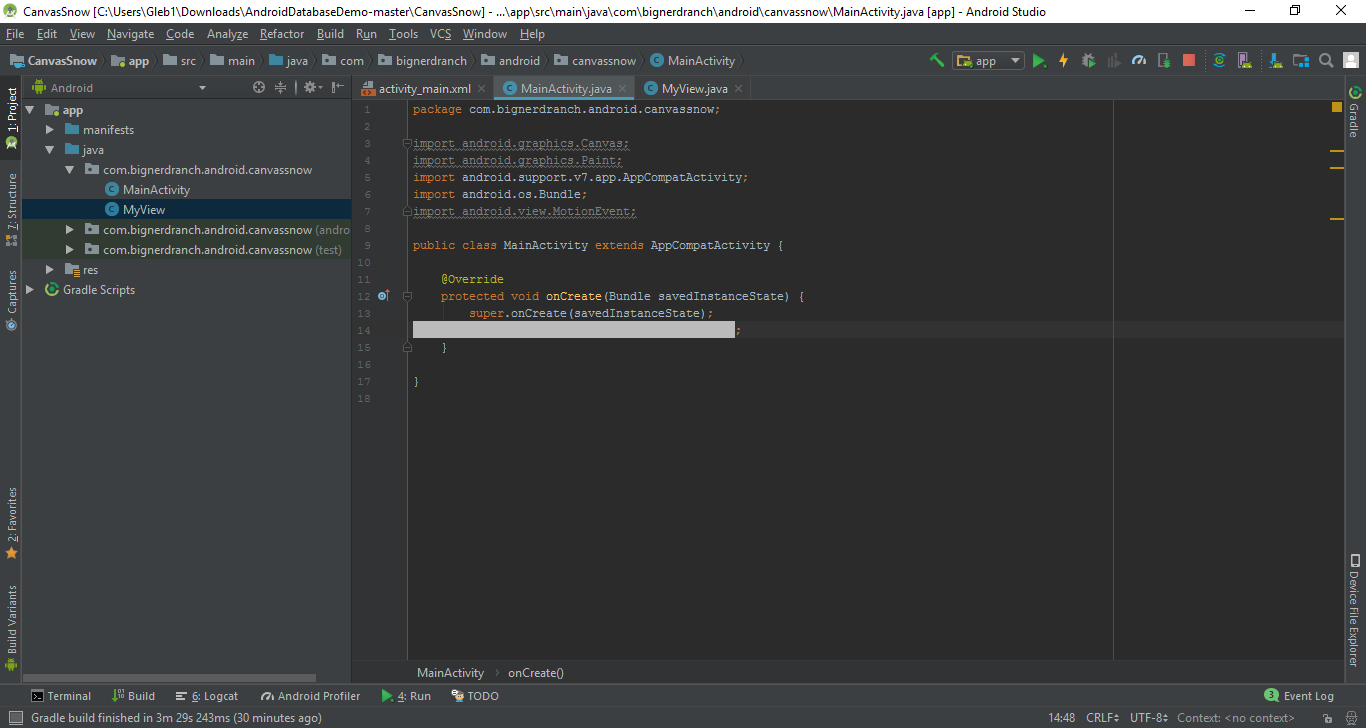Apply changes with the lightning bolt icon
Viewport: 1366px width, 728px height.
(x=1063, y=61)
